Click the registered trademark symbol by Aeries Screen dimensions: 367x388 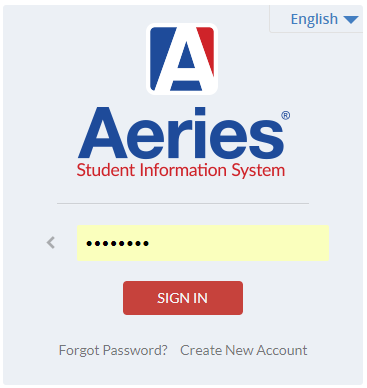(x=286, y=115)
